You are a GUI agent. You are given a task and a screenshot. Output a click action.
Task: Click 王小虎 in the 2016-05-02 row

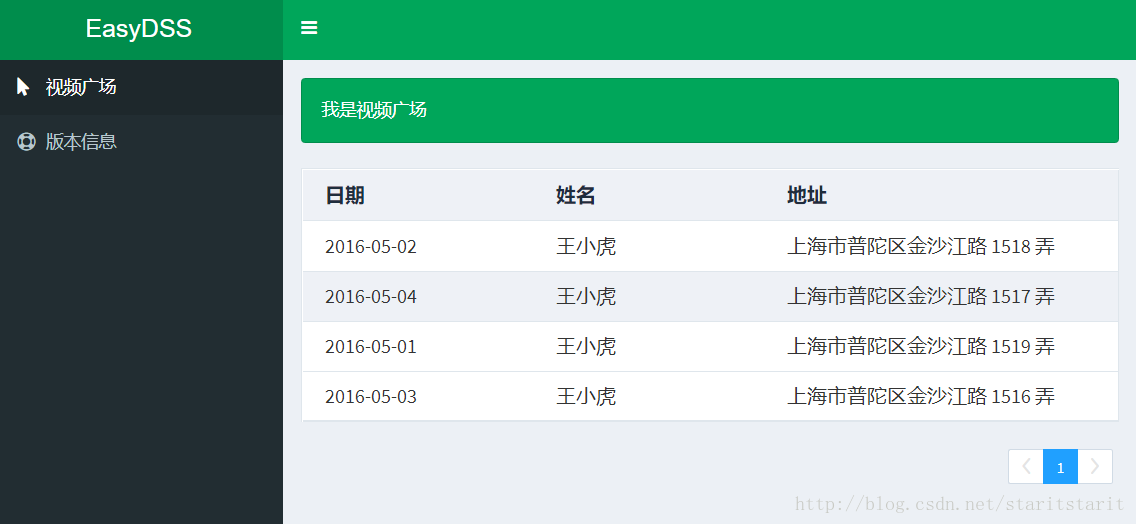click(x=586, y=246)
